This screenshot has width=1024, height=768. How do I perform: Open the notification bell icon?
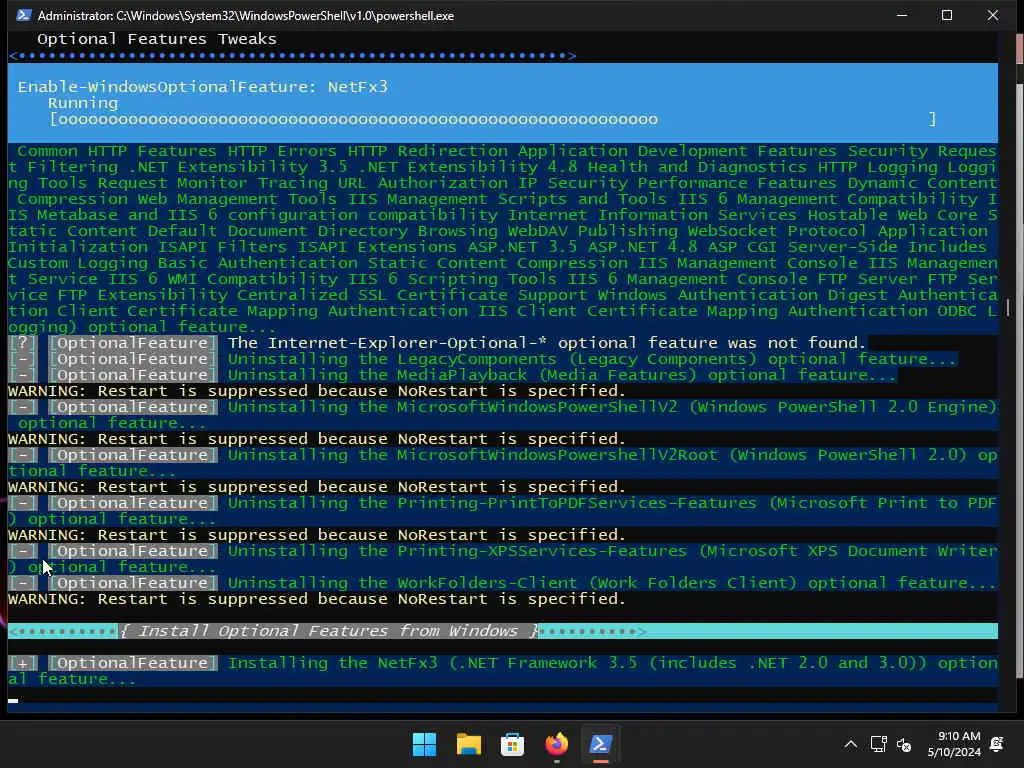[x=997, y=744]
